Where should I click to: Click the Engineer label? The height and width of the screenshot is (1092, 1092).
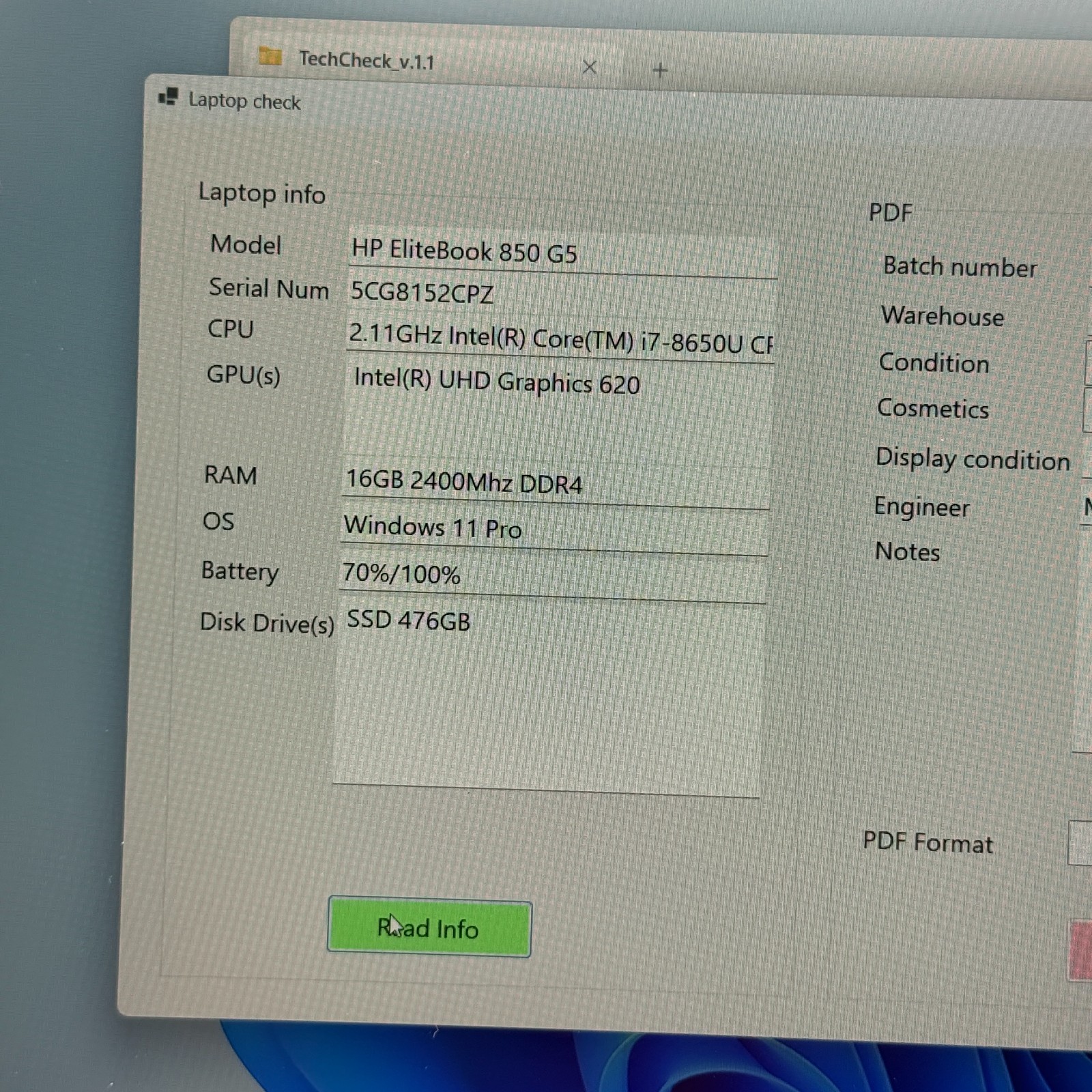[921, 507]
